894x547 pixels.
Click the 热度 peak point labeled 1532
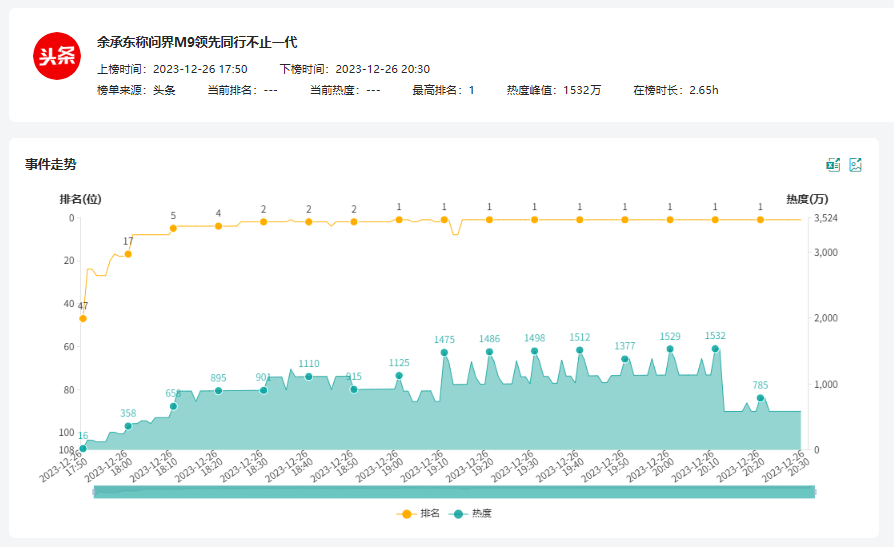click(715, 349)
